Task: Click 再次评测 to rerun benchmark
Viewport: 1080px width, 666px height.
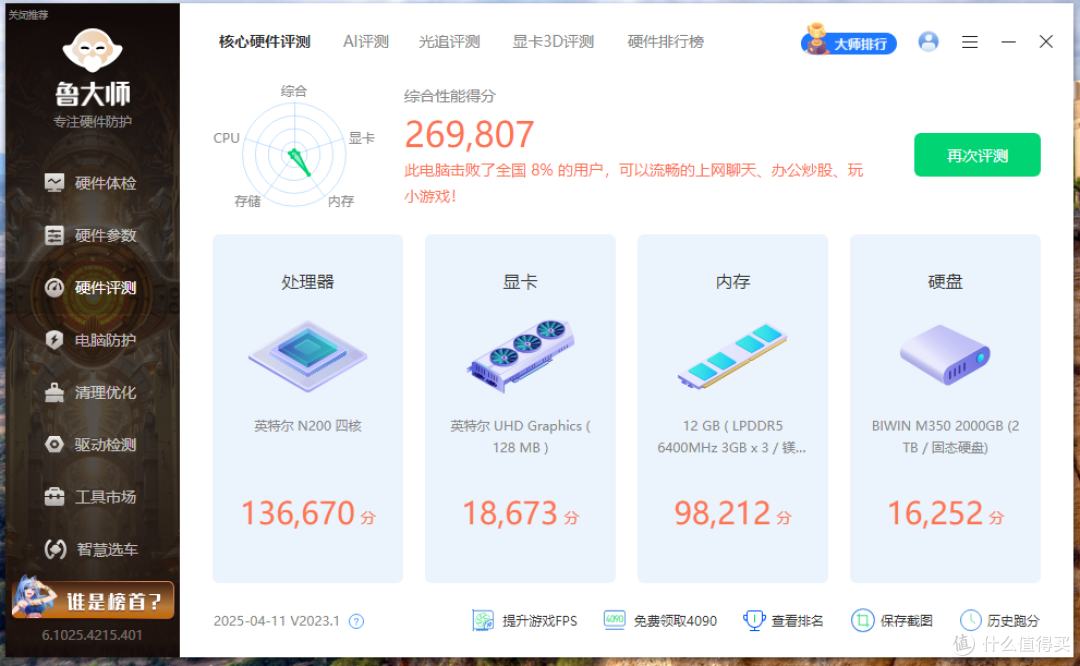Action: coord(977,155)
